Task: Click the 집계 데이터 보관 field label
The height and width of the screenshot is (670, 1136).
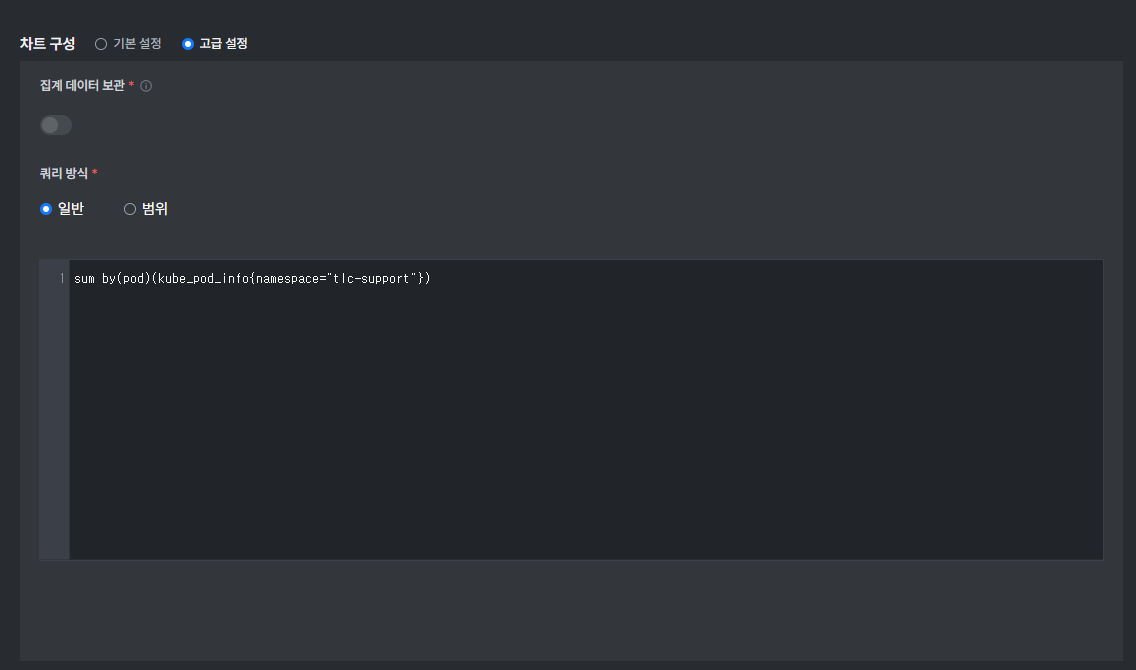Action: point(82,86)
